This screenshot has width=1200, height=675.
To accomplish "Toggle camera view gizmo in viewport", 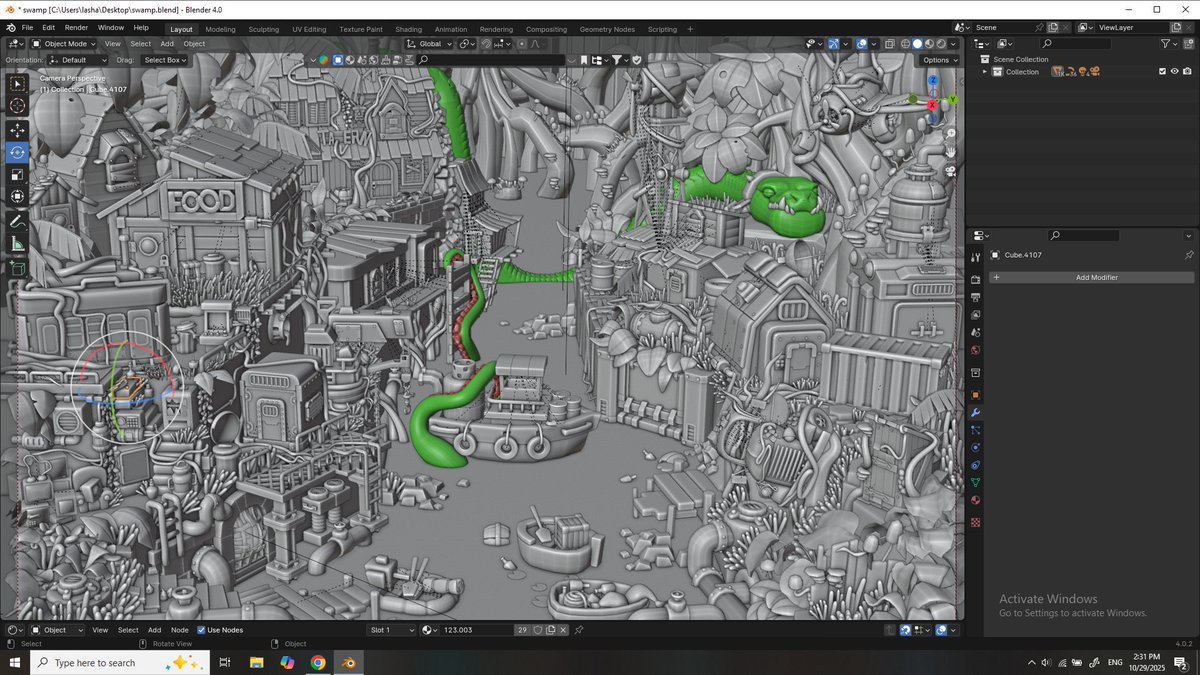I will (950, 171).
